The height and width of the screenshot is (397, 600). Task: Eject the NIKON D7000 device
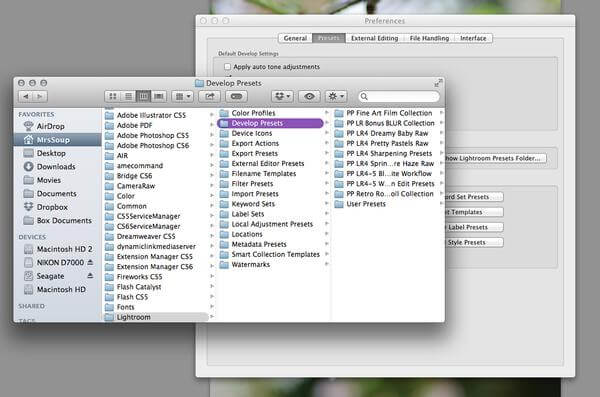(90, 262)
